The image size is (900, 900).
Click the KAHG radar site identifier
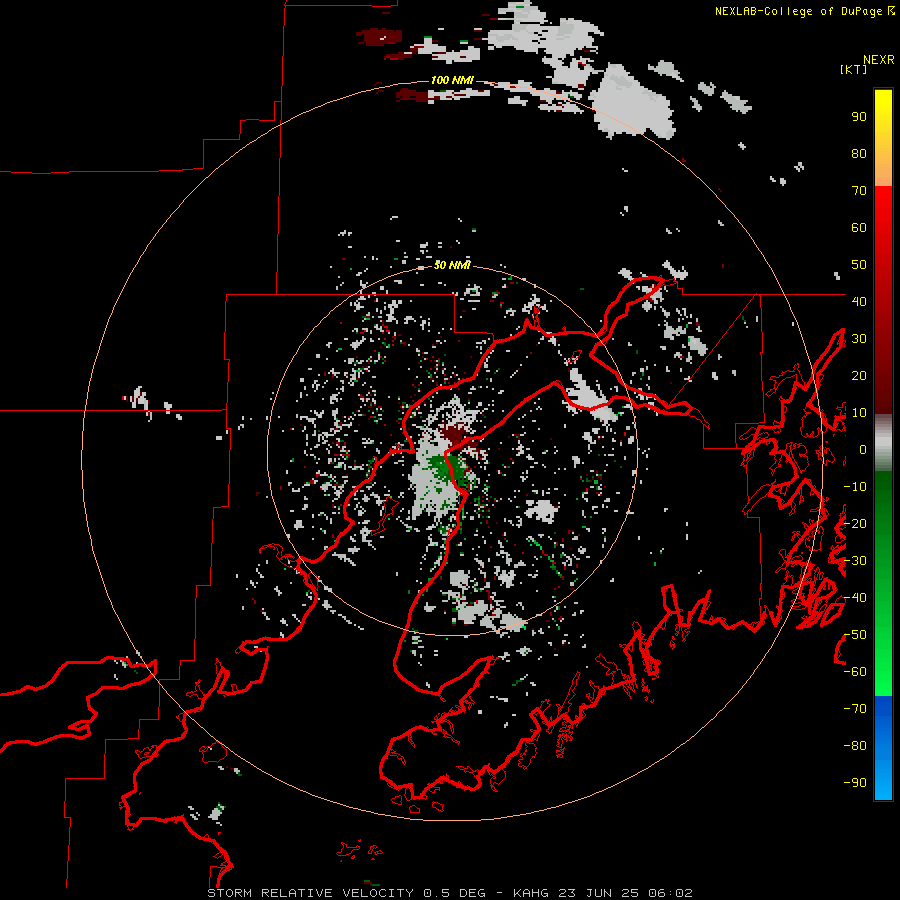531,893
